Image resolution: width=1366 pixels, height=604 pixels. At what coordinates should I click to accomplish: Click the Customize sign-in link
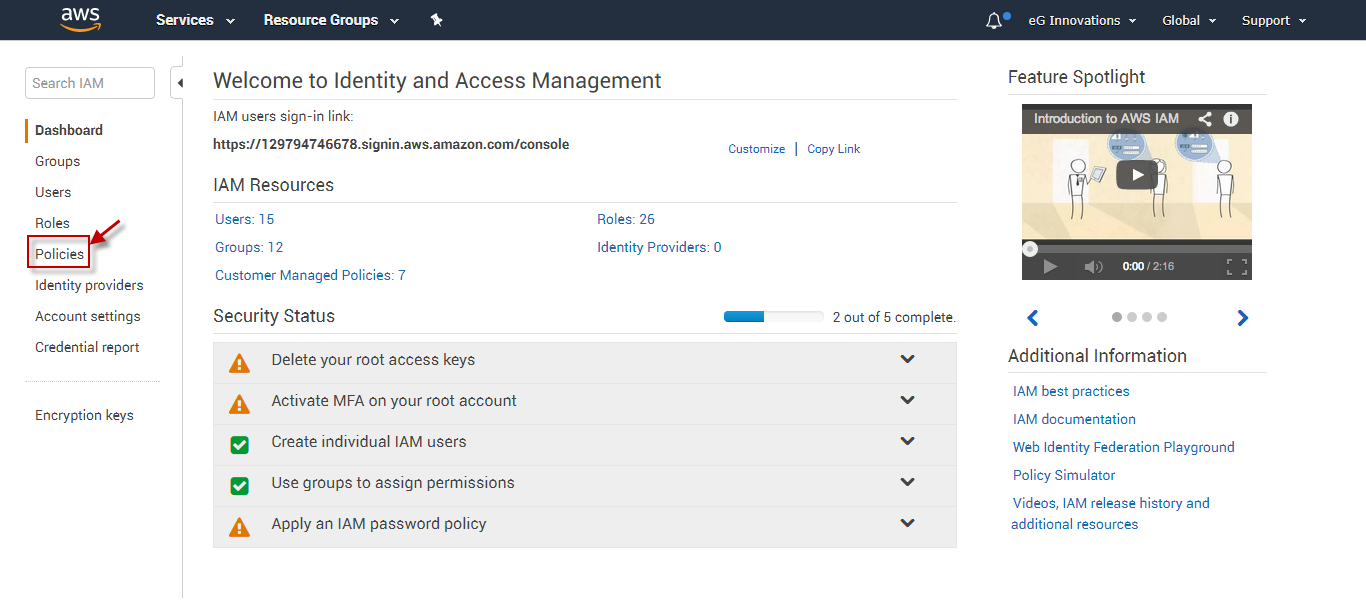pyautogui.click(x=756, y=149)
